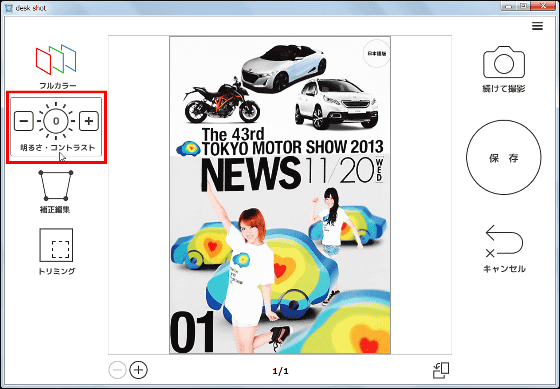The height and width of the screenshot is (389, 560).
Task: Zoom in with the plus circle button
Action: pyautogui.click(x=139, y=370)
